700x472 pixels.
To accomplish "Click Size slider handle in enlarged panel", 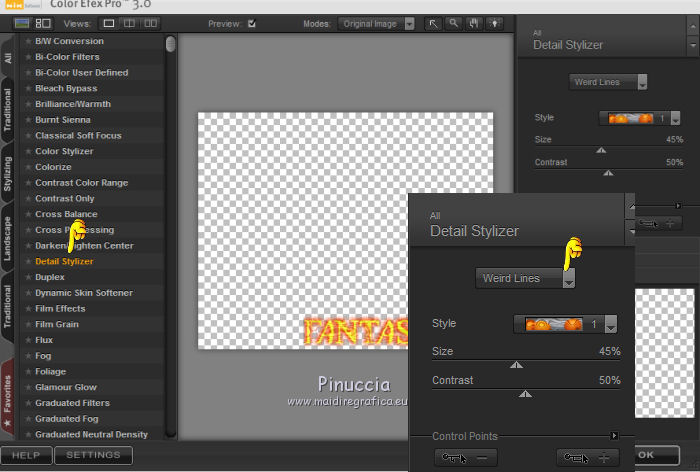I will click(x=516, y=365).
